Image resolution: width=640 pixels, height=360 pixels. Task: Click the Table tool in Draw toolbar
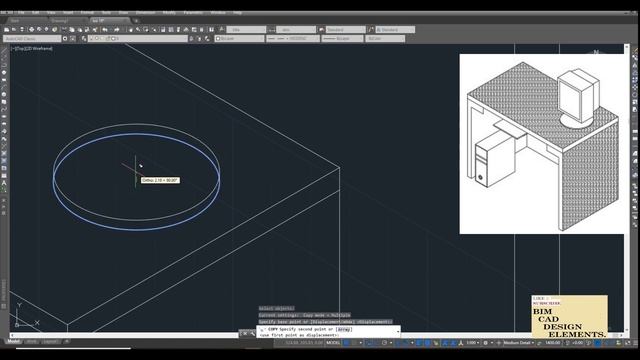point(4,176)
